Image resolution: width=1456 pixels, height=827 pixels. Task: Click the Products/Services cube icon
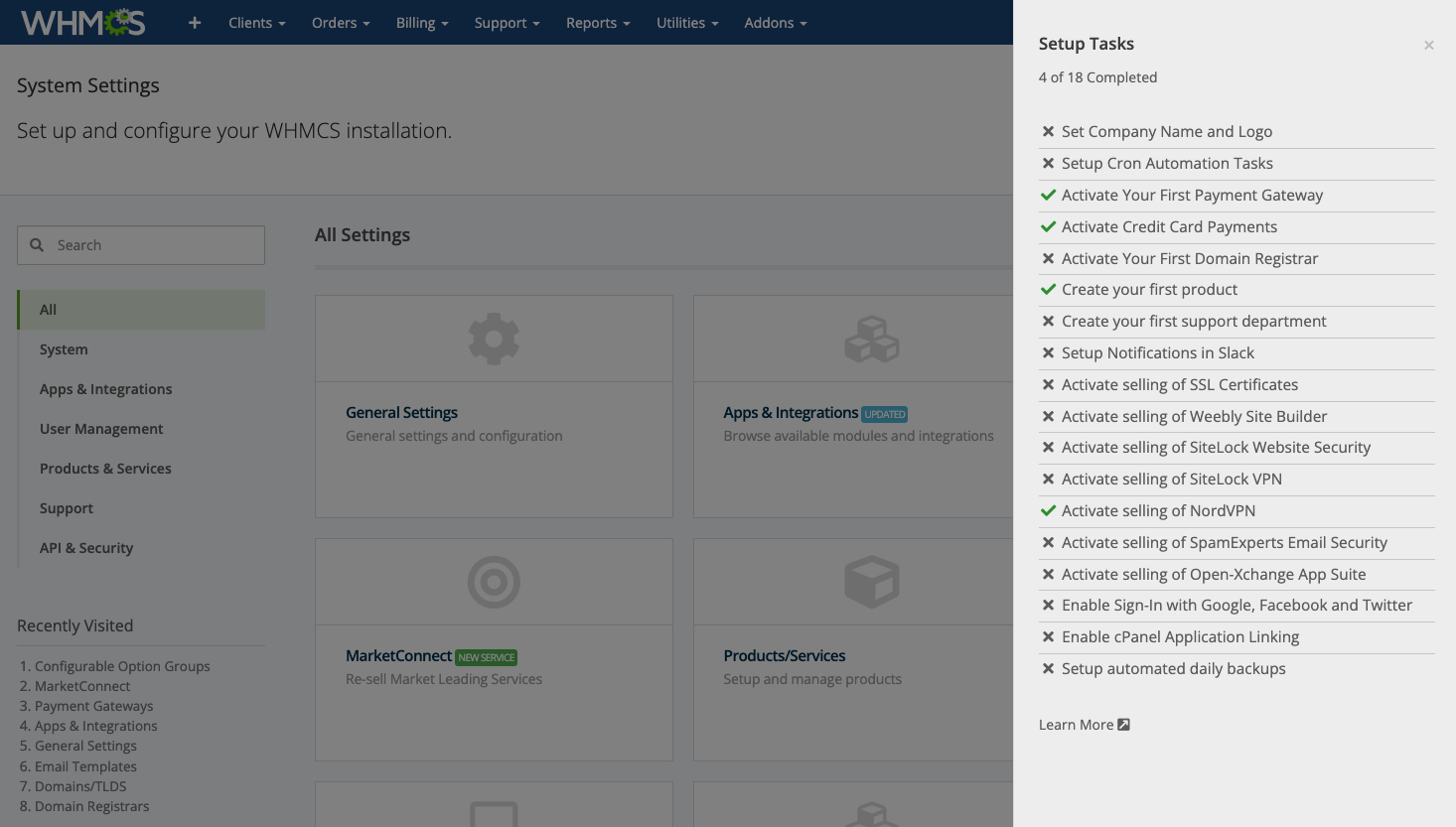coord(872,582)
